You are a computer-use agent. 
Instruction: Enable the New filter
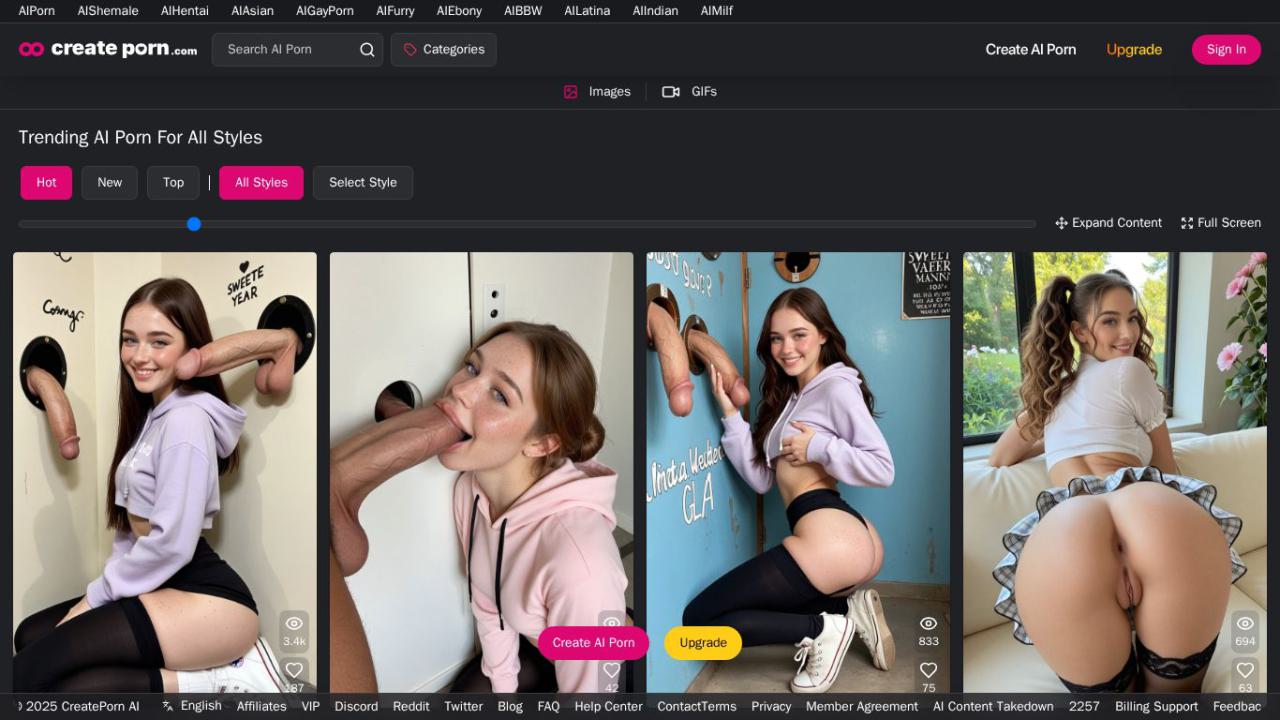point(109,182)
